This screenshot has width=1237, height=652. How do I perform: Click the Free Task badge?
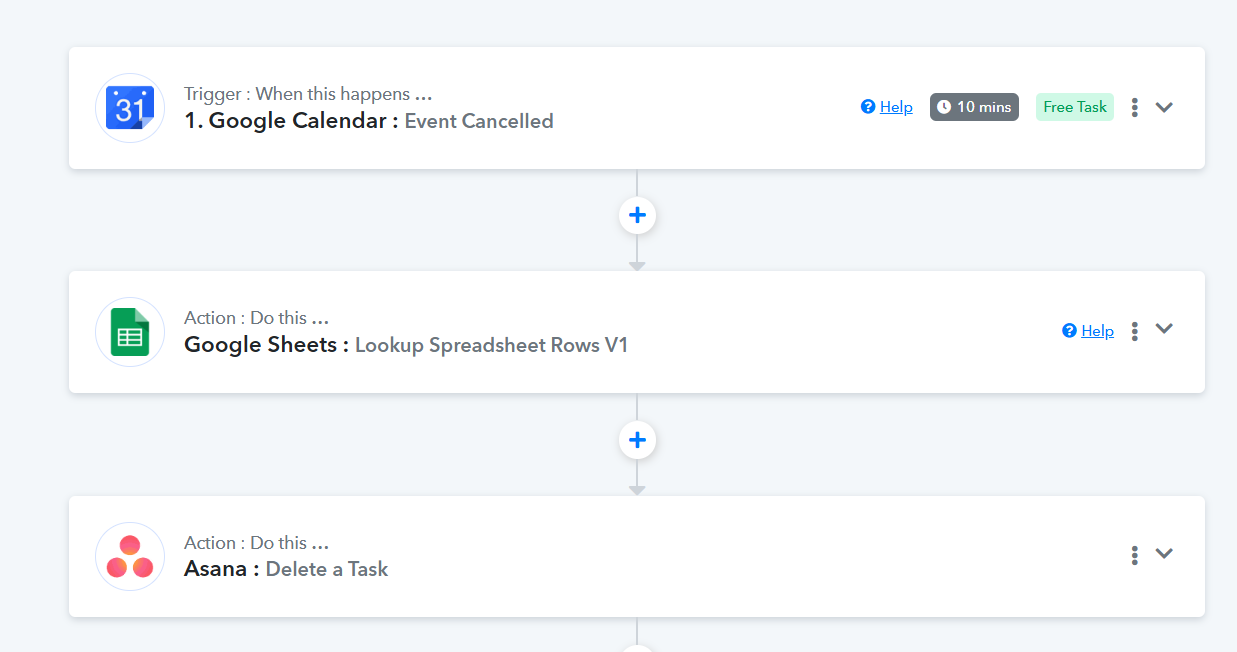[x=1074, y=107]
